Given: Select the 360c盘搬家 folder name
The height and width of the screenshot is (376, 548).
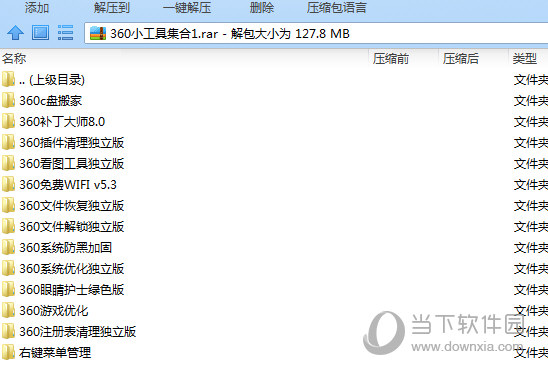Looking at the screenshot, I should point(51,101).
